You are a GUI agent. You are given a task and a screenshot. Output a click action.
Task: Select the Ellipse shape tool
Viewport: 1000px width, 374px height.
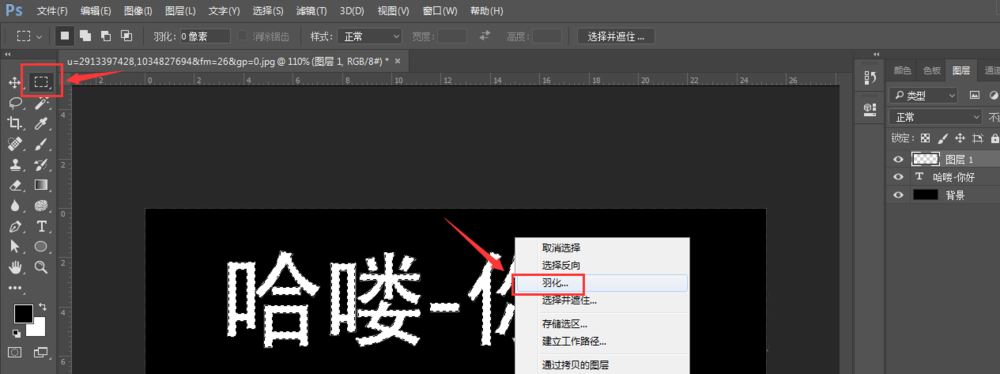coord(41,246)
